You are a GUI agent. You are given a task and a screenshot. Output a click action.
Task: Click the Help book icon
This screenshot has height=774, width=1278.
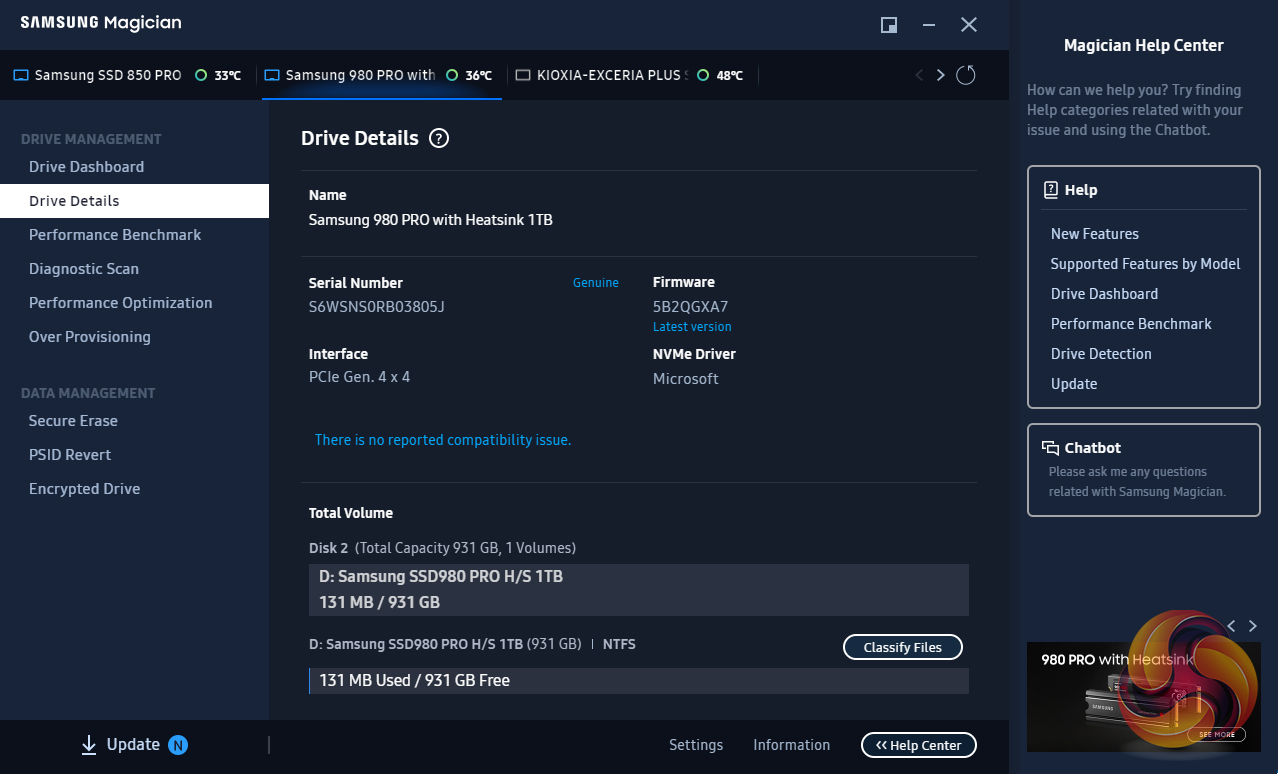[1051, 190]
